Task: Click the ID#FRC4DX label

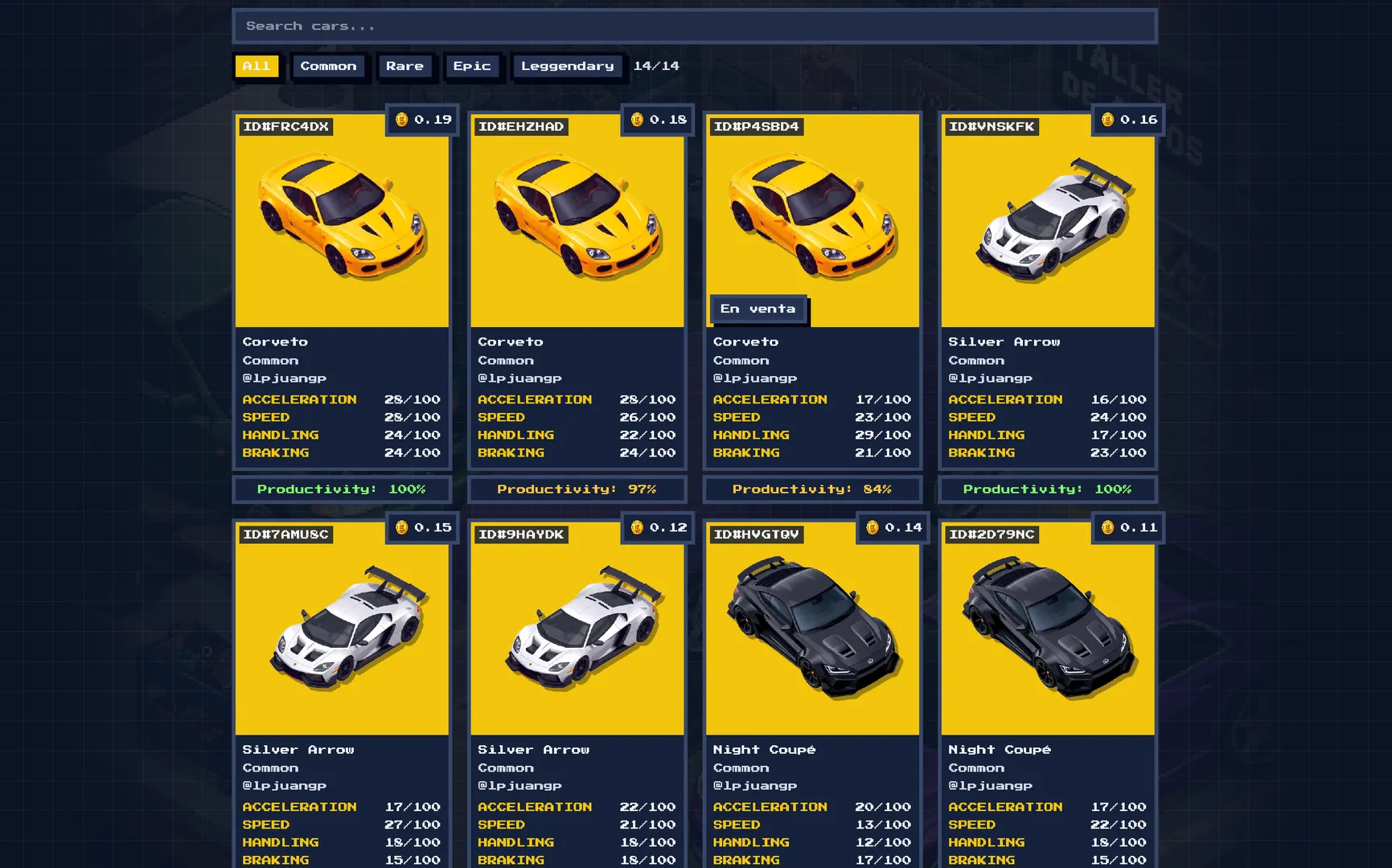Action: tap(285, 126)
